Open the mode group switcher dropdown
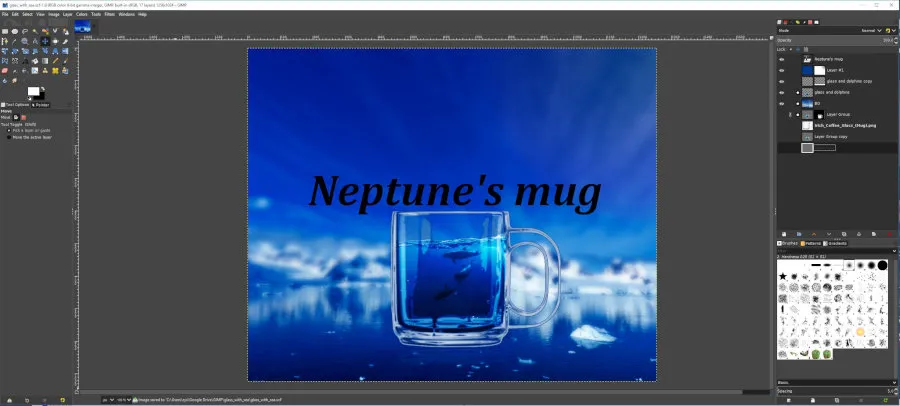Viewport: 900px width, 406px height. tap(891, 30)
